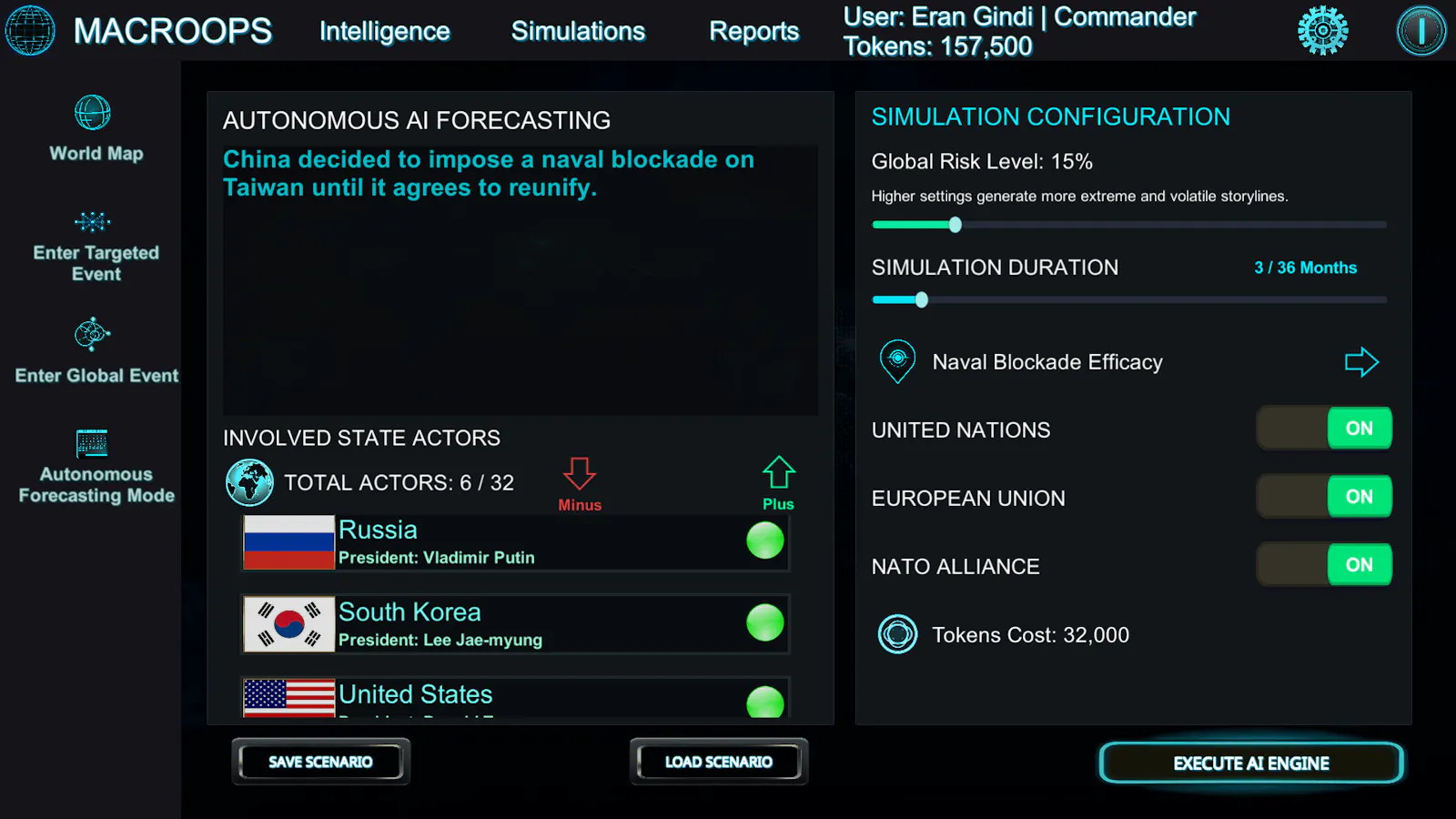Click the Tokens Cost coin icon

pos(897,634)
